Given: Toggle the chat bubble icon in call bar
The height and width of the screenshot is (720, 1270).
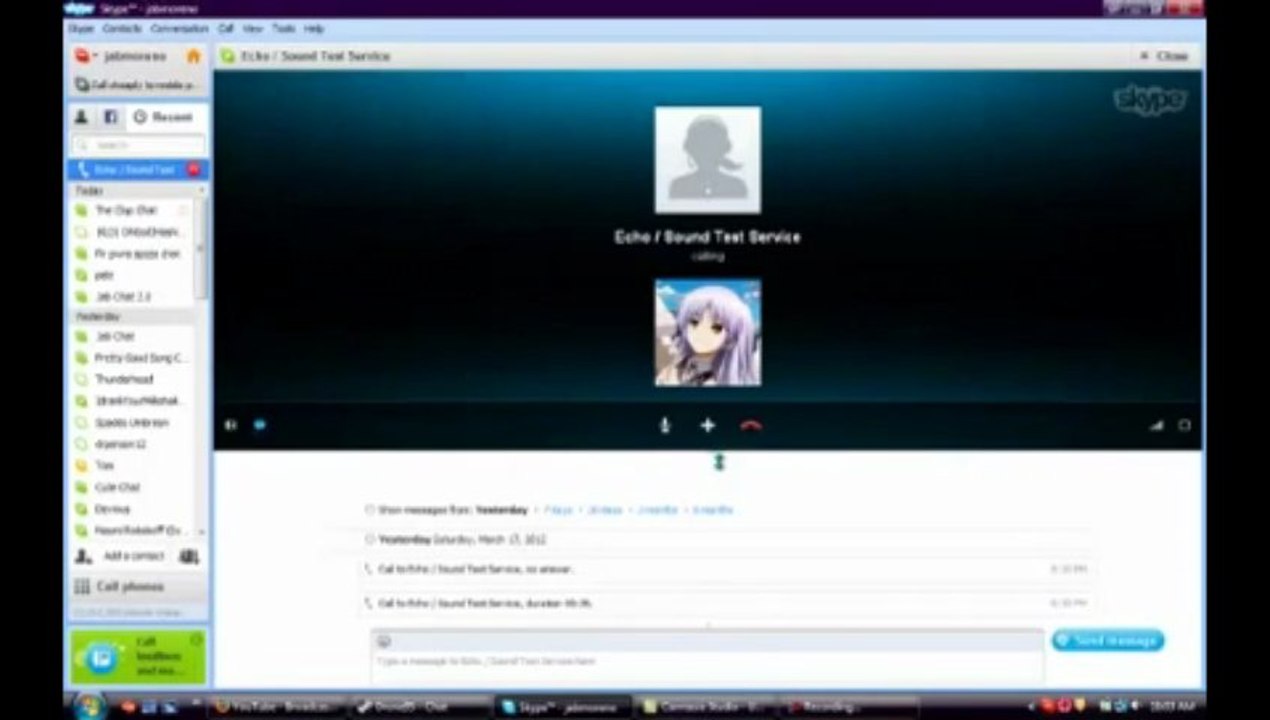Looking at the screenshot, I should (260, 425).
